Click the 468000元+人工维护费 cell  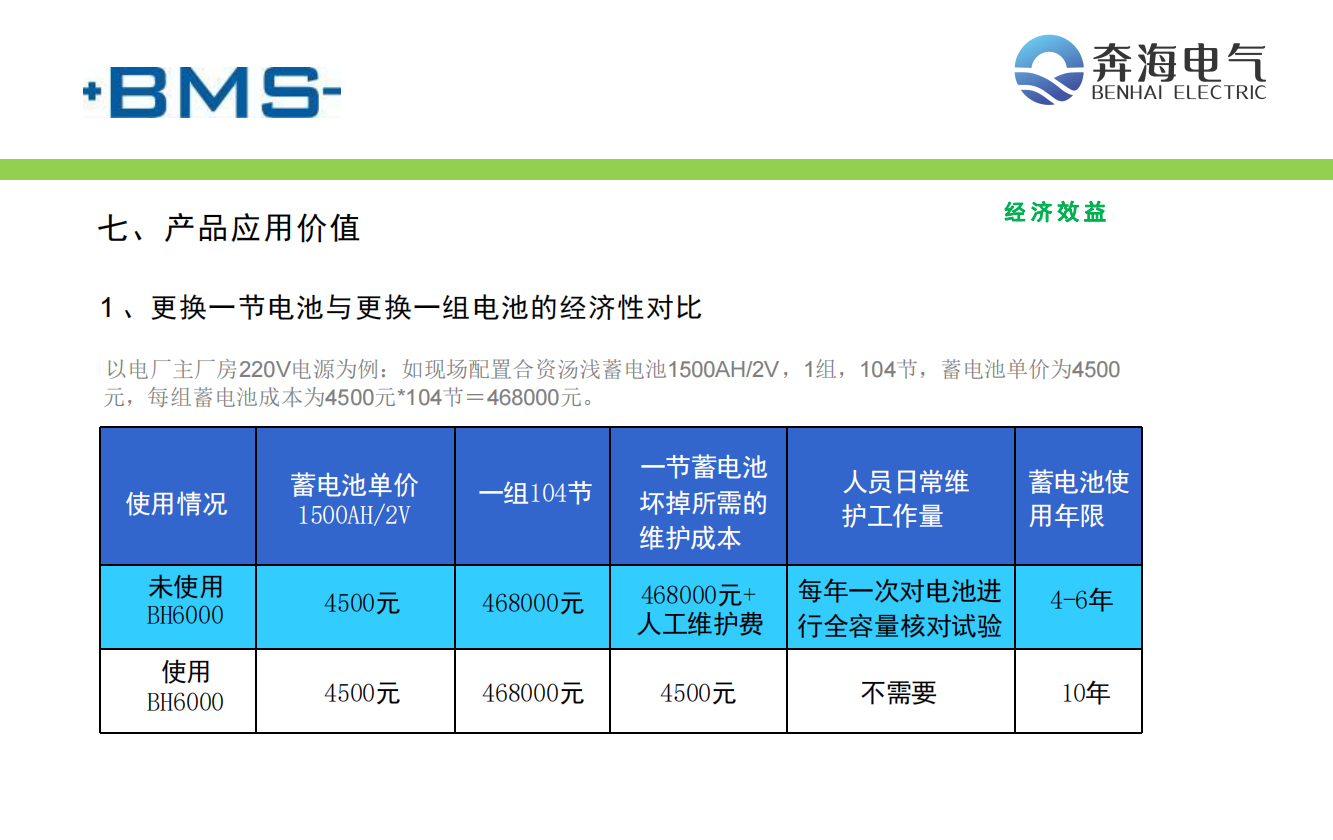[x=699, y=609]
